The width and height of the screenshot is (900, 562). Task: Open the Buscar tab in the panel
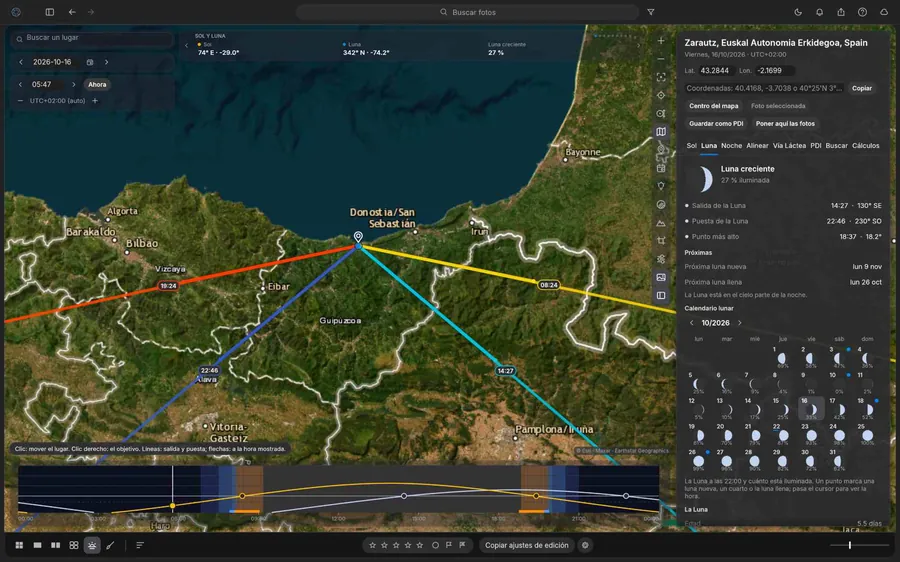coord(836,146)
